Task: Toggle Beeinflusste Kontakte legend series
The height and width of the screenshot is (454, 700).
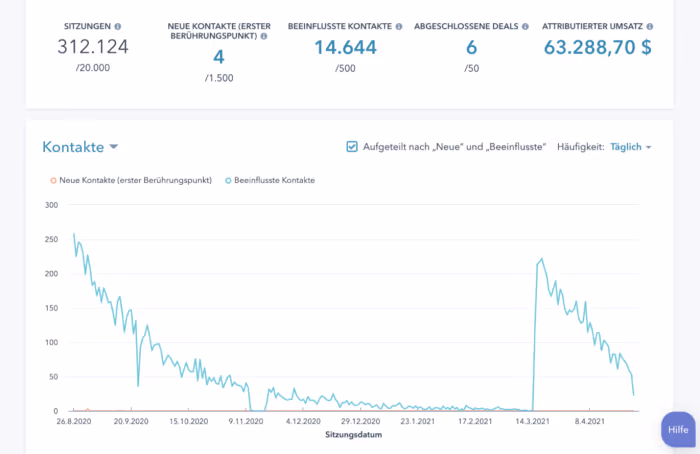Action: coord(270,180)
